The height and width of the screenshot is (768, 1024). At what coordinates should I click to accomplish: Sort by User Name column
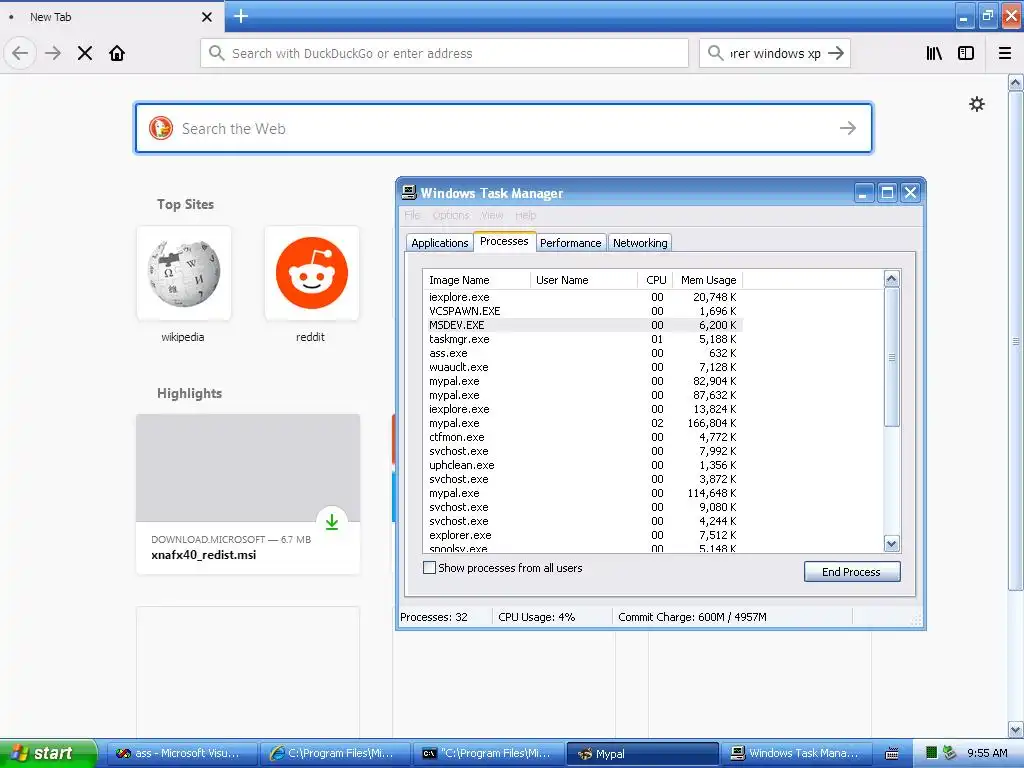click(x=583, y=280)
